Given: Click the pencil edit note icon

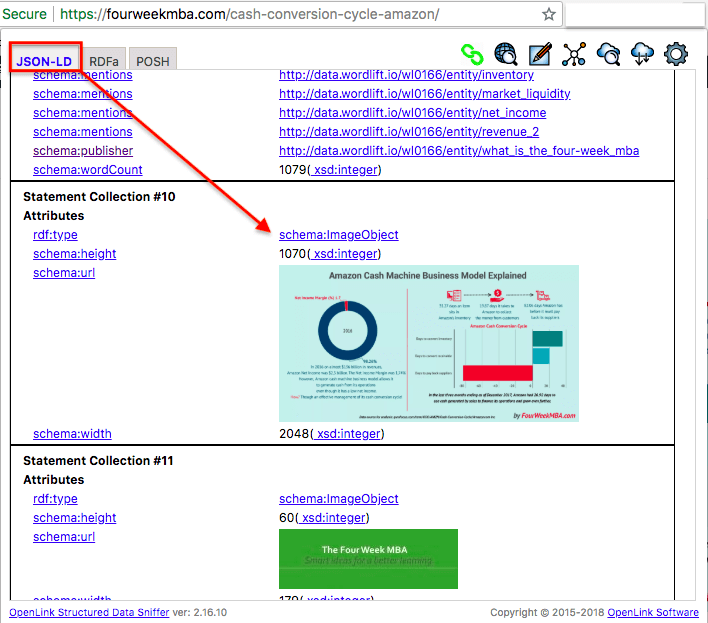Looking at the screenshot, I should click(x=540, y=54).
